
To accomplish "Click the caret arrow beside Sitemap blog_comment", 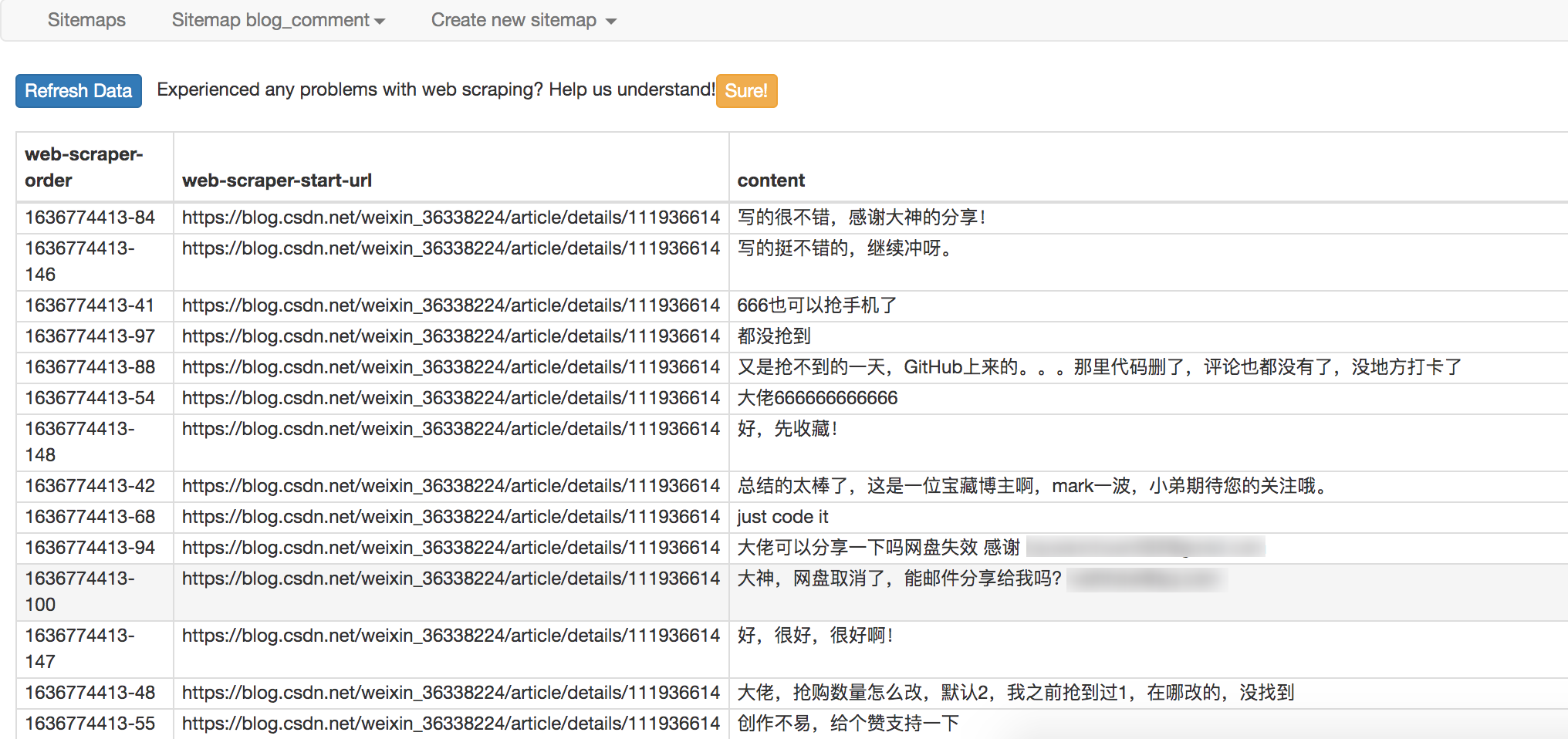I will (380, 22).
